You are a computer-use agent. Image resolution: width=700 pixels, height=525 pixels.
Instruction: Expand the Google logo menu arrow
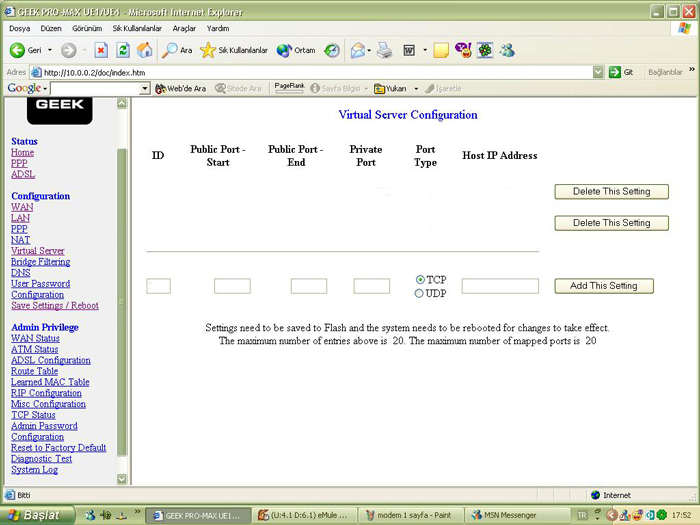(x=45, y=88)
